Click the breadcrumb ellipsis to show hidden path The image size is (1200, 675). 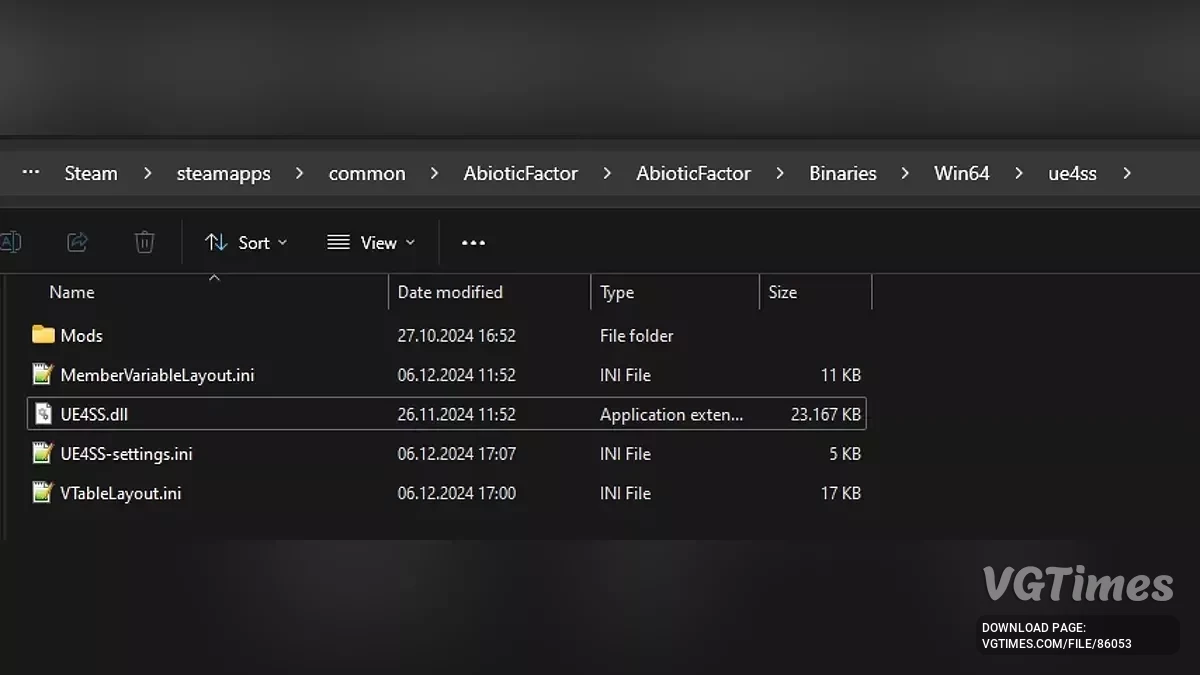tap(30, 172)
